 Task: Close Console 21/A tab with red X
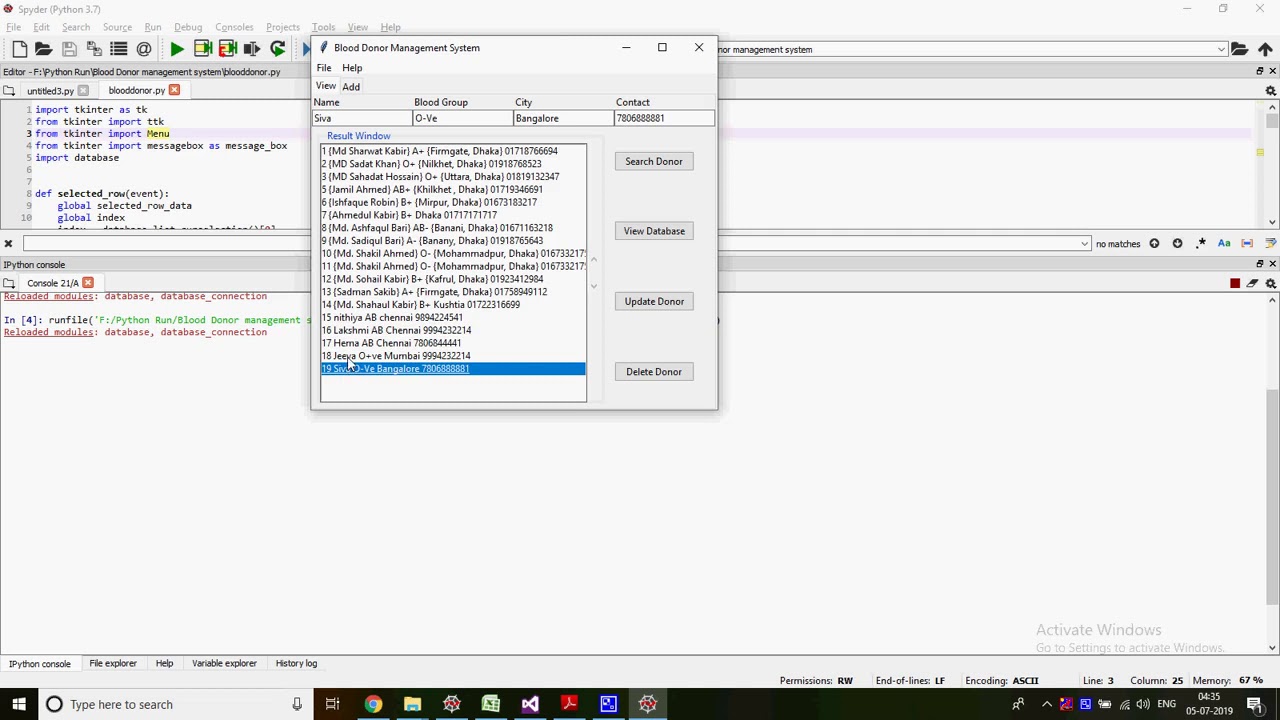(88, 283)
